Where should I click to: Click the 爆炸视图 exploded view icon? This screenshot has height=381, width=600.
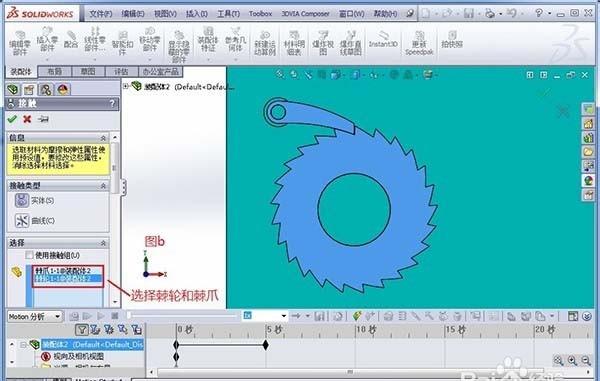coord(323,43)
